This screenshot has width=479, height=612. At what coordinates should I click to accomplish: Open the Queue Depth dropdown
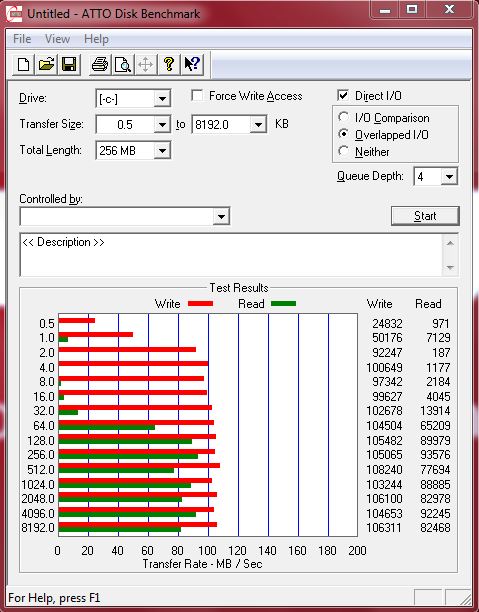click(x=449, y=177)
